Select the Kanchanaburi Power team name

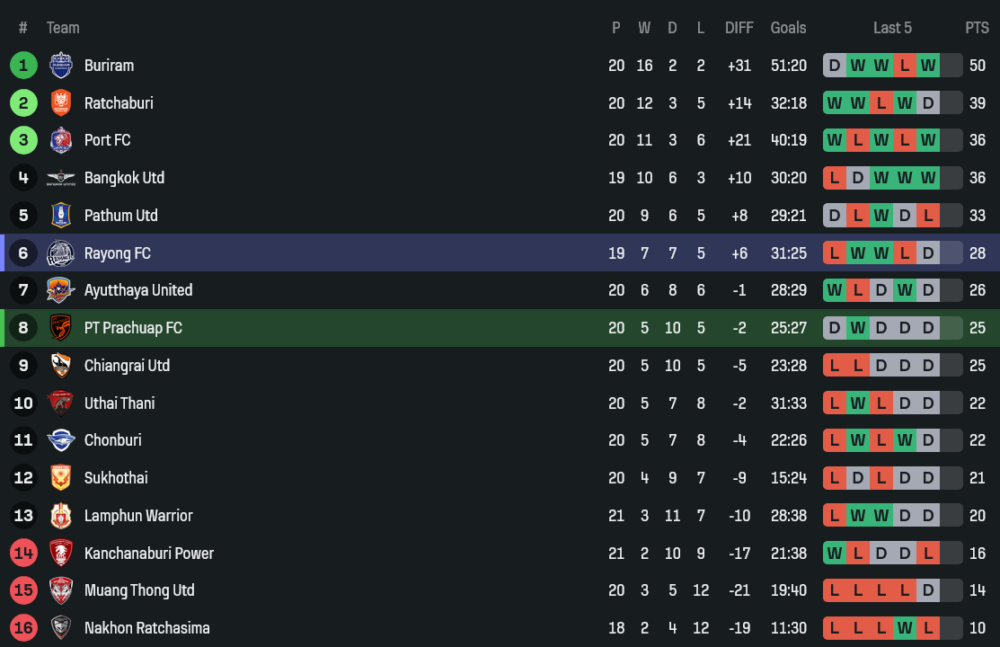149,553
